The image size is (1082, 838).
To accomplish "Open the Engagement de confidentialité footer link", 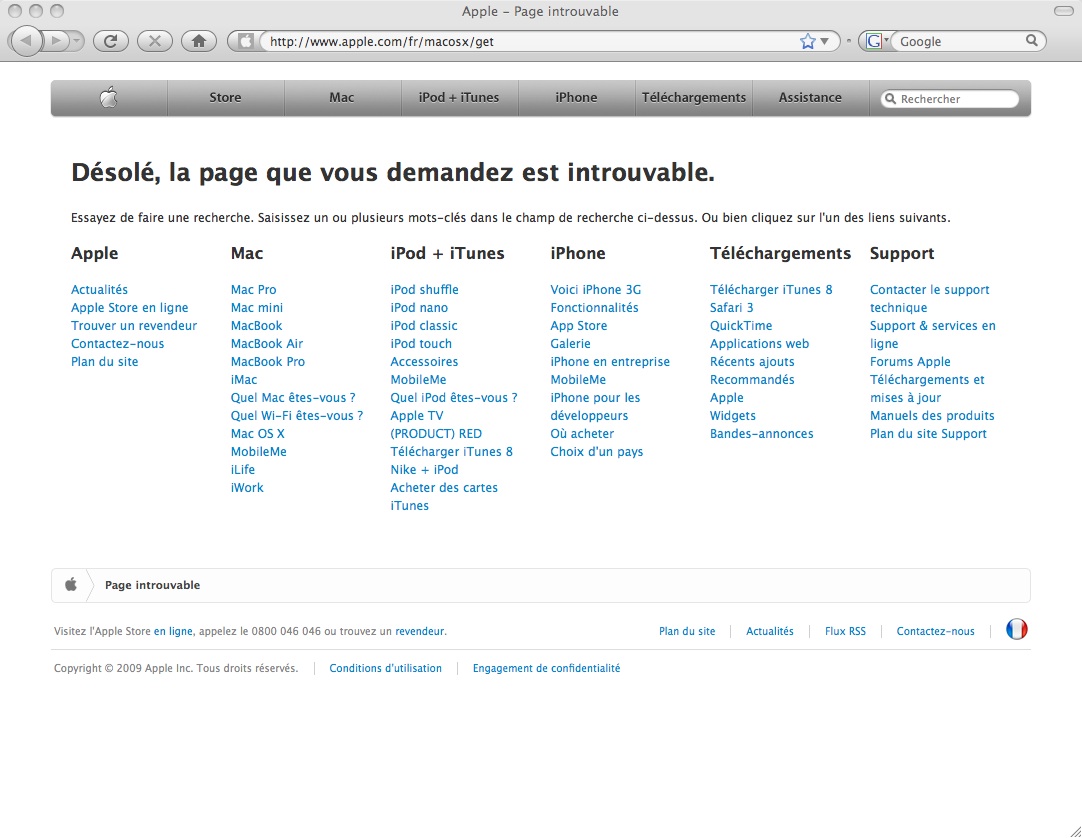I will 547,668.
